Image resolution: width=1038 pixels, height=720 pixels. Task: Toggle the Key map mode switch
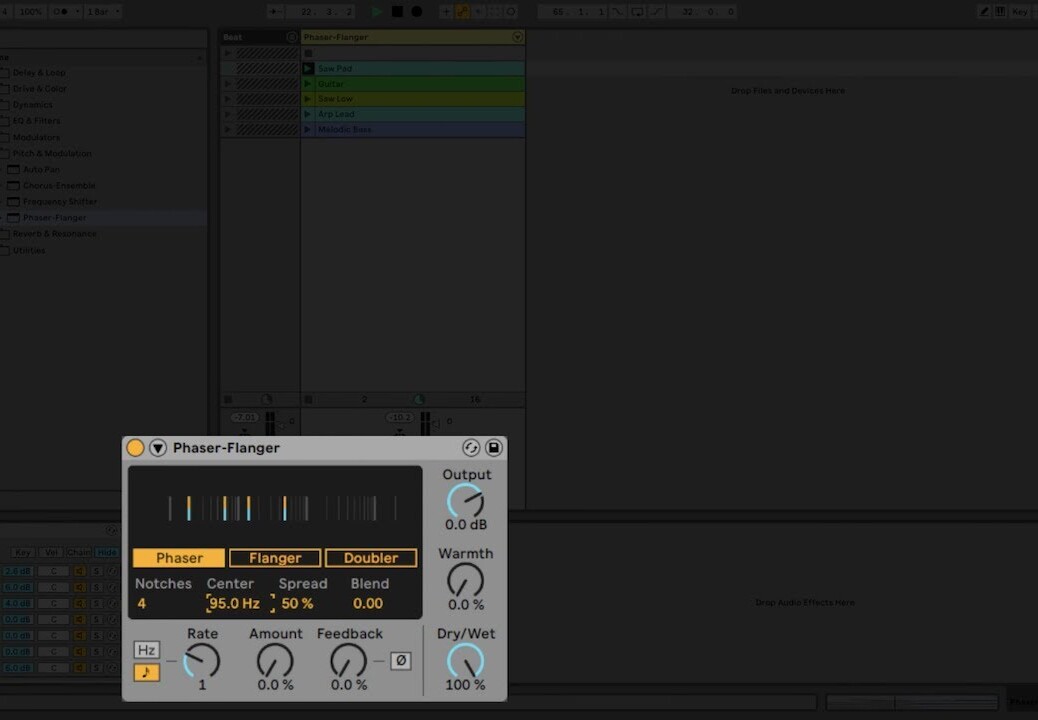coord(1020,11)
